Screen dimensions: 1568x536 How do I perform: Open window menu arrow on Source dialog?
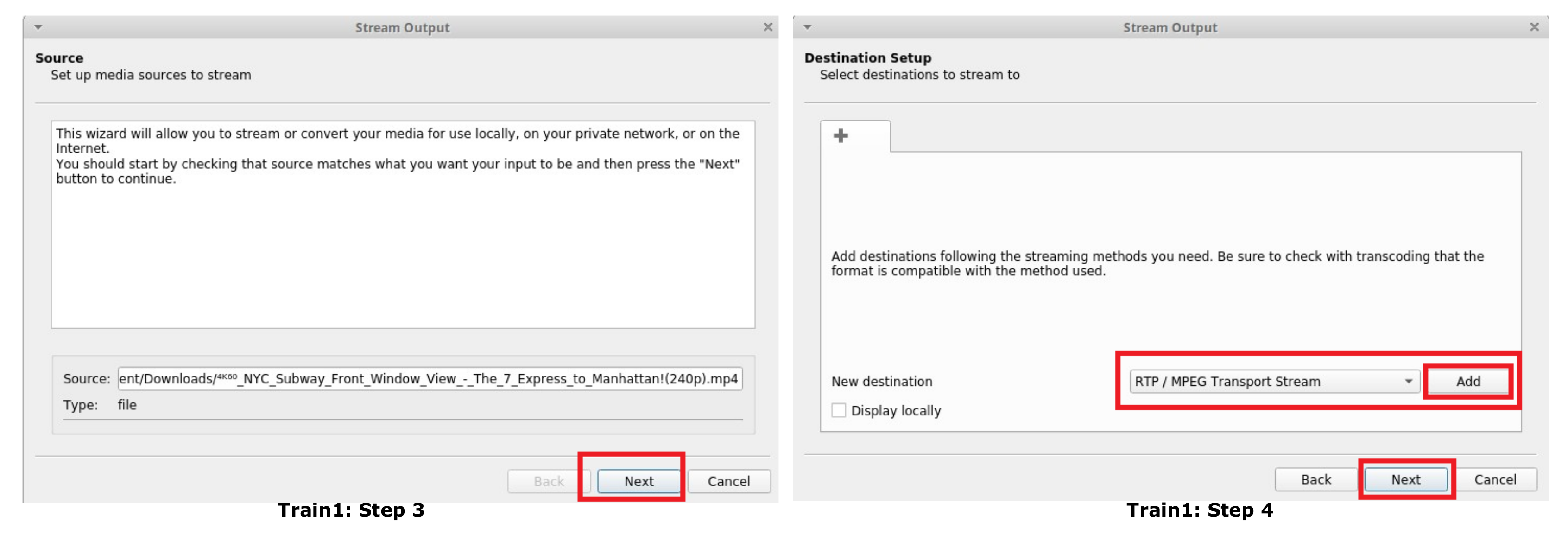point(38,27)
